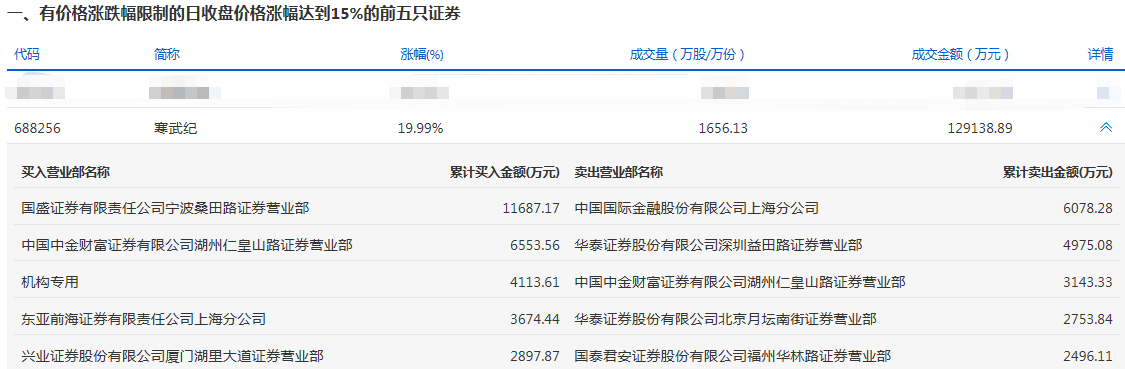
Task: Select stock name 寒武纪
Action: (175, 129)
